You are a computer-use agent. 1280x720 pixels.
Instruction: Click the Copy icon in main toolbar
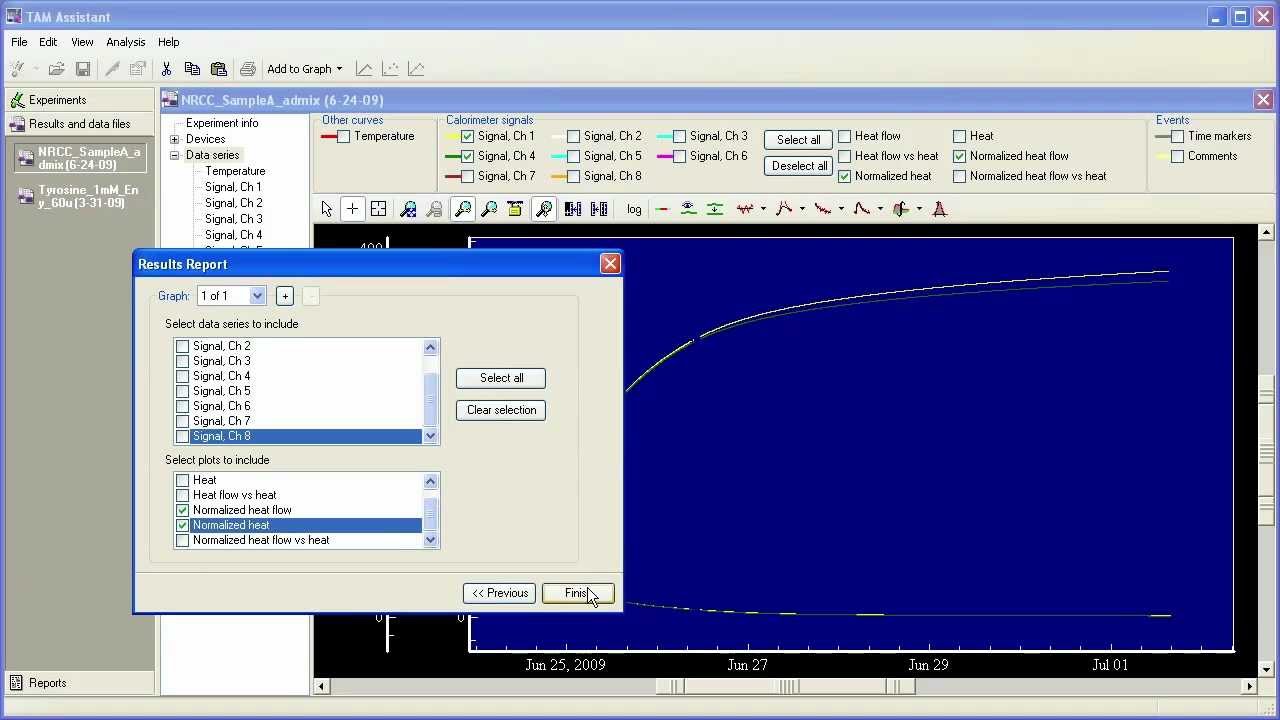pyautogui.click(x=192, y=69)
